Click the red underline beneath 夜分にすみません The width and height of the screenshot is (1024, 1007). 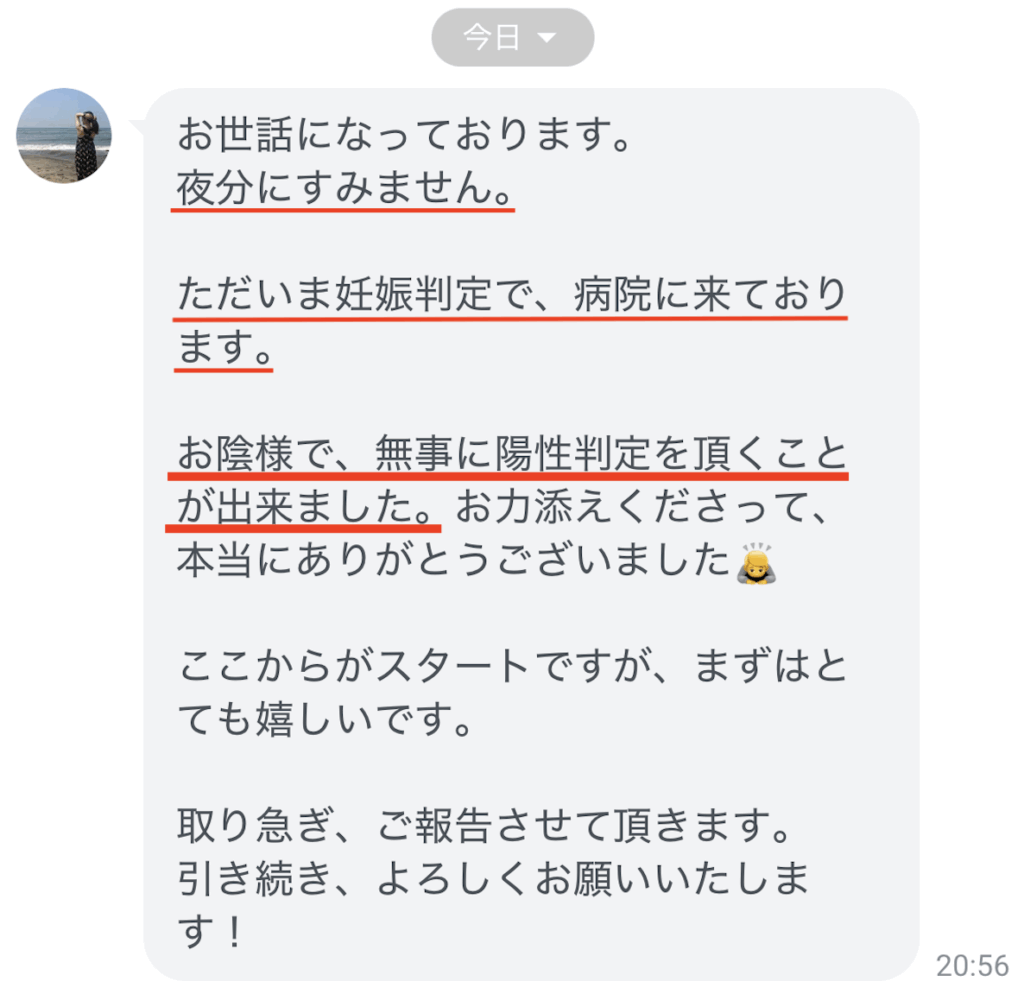343,210
